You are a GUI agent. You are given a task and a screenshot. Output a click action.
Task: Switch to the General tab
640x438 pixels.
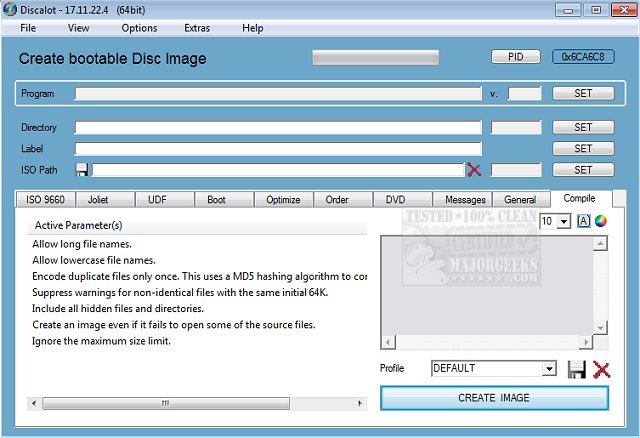tap(521, 200)
